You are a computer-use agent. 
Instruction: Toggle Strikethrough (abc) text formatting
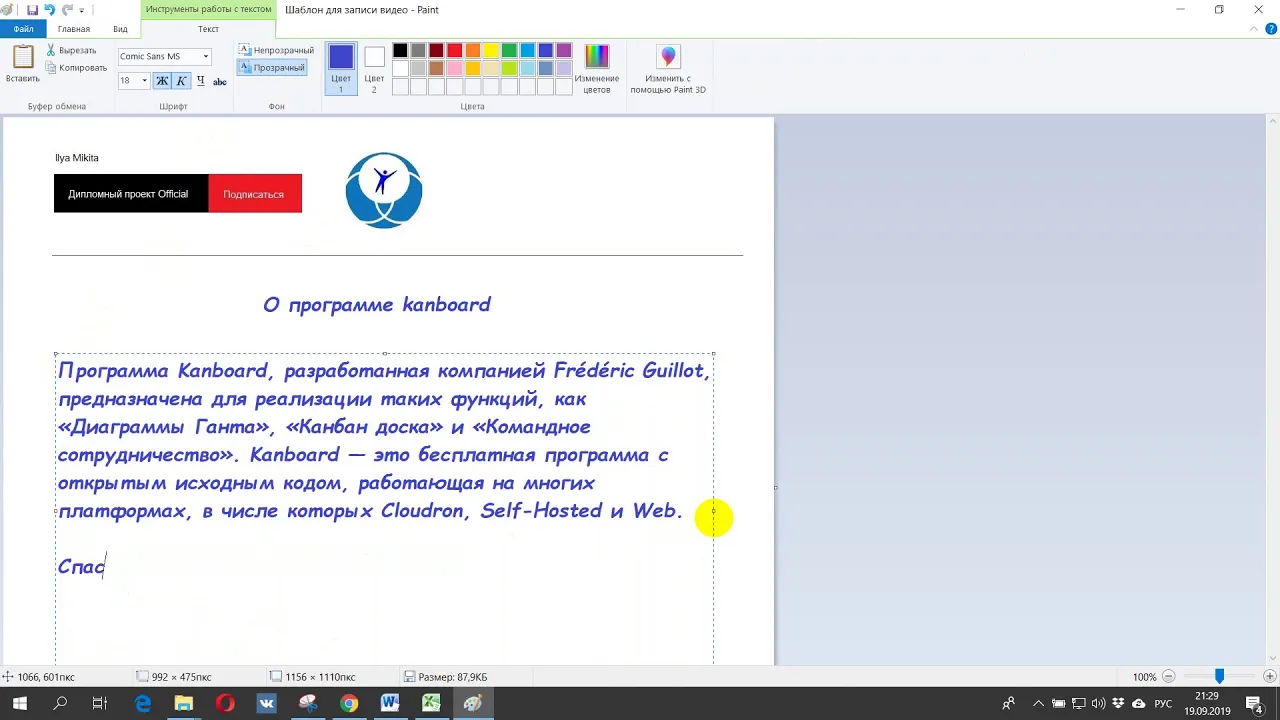coord(220,81)
